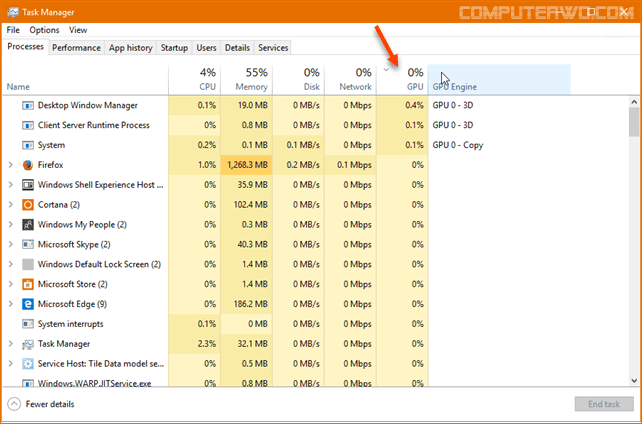Sort by the GPU Engine column header
Viewport: 642px width, 424px height.
pos(500,80)
